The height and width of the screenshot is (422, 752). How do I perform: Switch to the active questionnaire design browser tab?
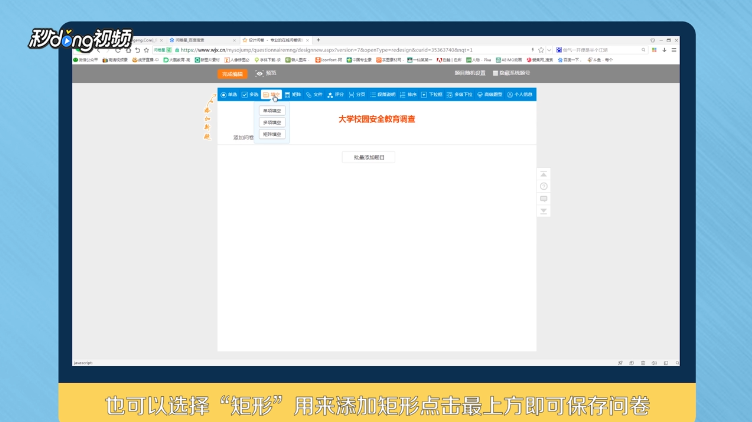(x=275, y=40)
